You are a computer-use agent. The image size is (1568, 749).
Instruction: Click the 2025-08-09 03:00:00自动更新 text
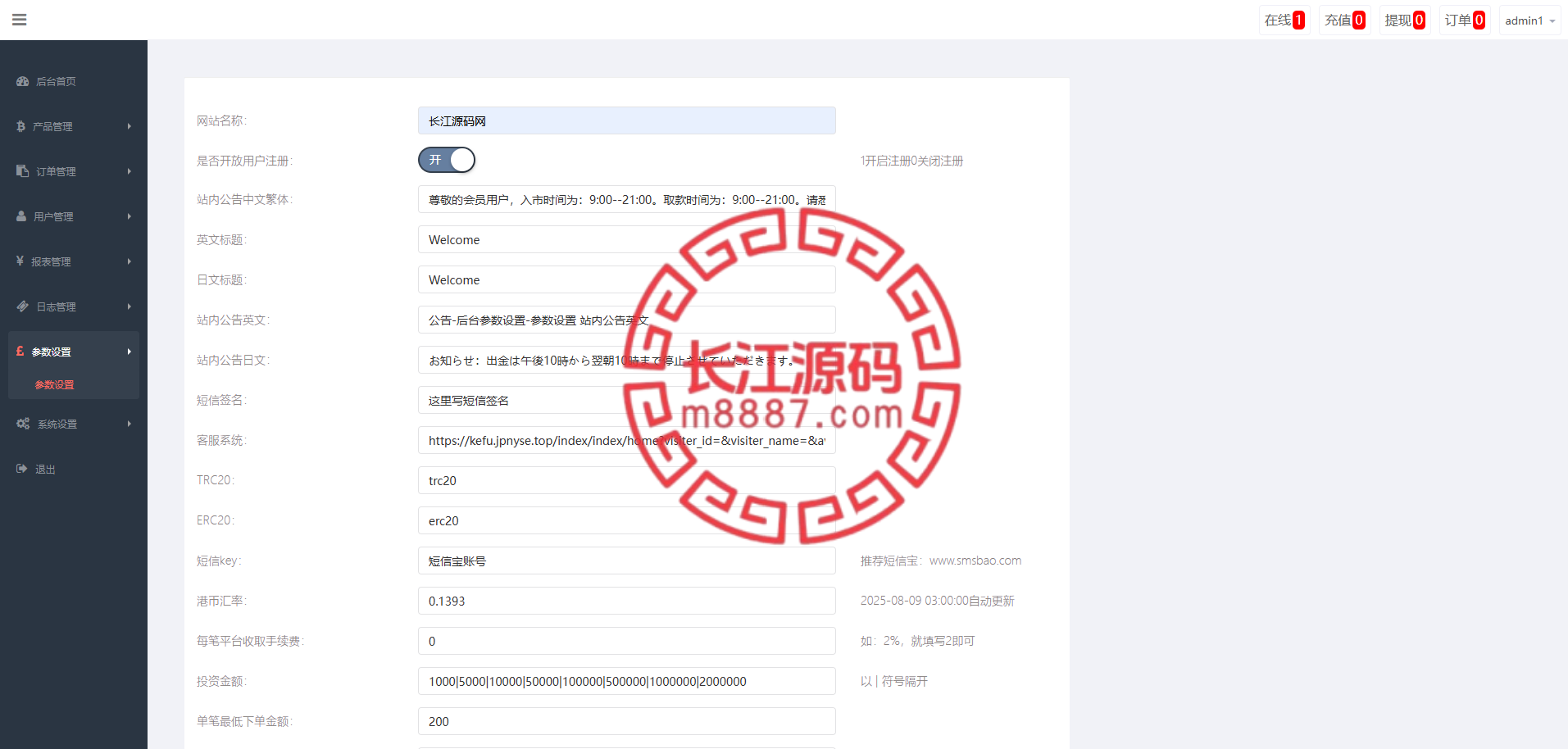937,601
